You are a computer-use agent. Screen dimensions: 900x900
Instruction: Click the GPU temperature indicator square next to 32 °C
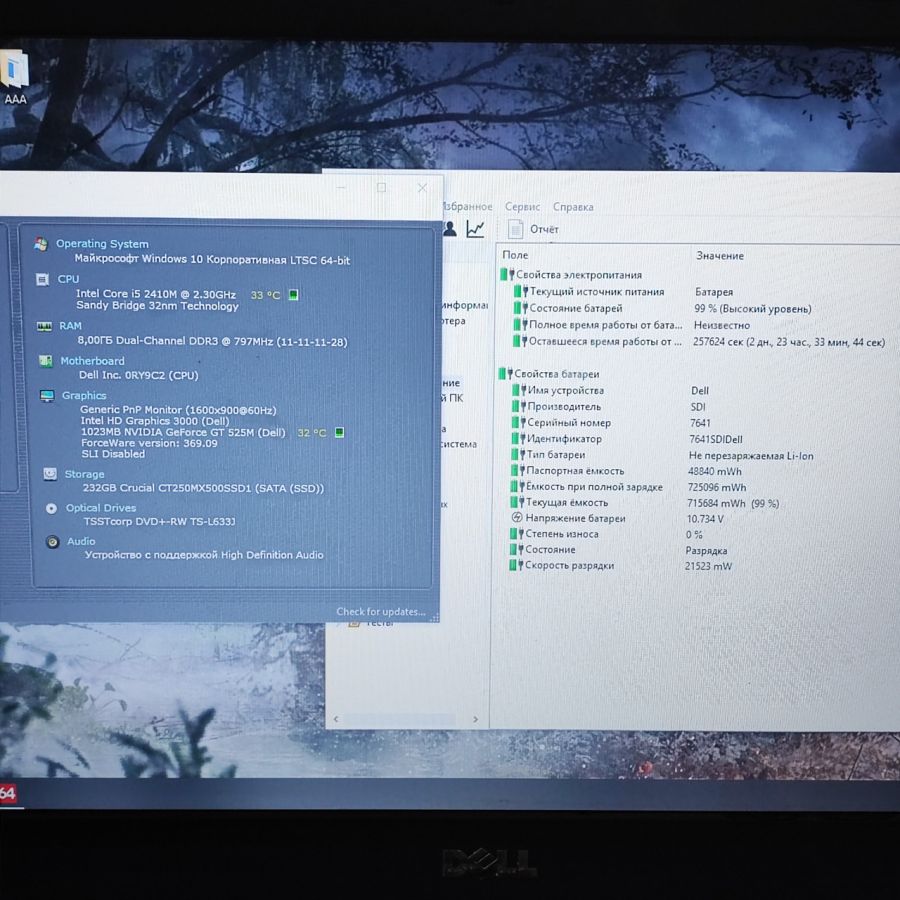click(x=339, y=432)
